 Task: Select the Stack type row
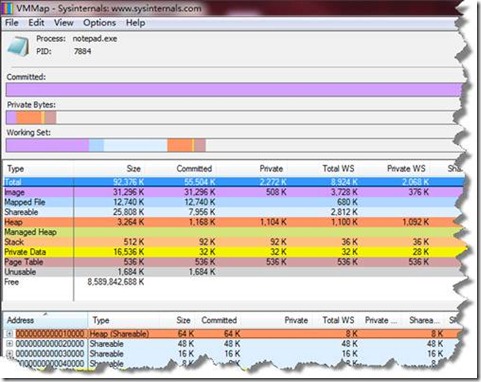click(233, 242)
